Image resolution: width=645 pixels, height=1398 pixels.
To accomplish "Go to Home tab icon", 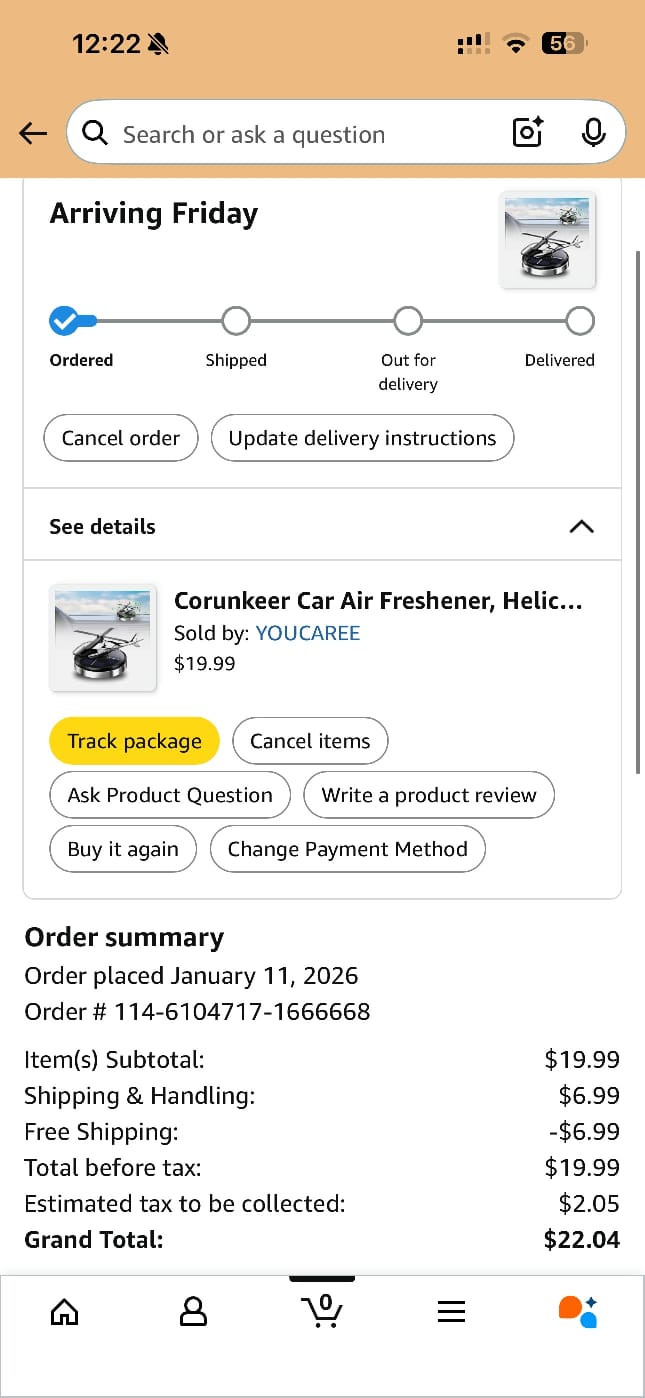I will pyautogui.click(x=64, y=1311).
